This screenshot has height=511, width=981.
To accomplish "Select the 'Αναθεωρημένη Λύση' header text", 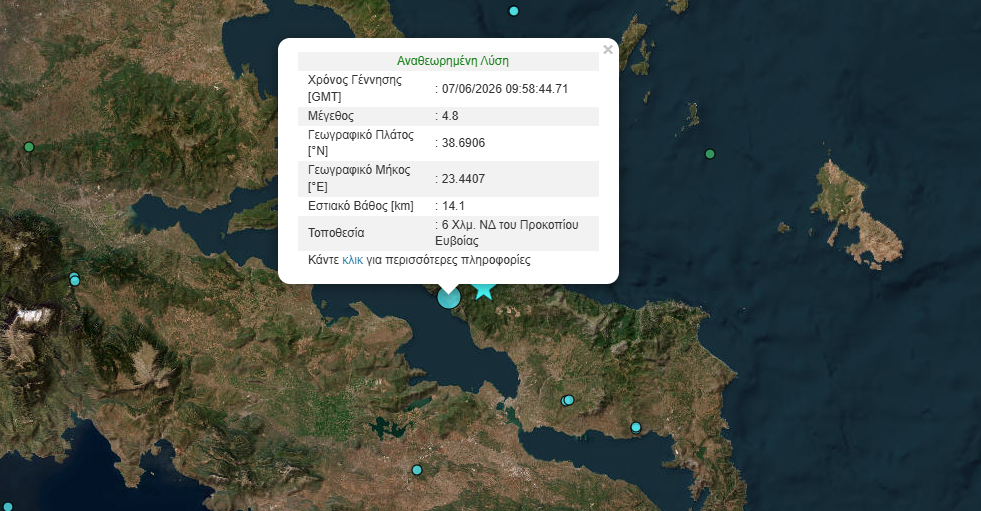I will [x=452, y=61].
